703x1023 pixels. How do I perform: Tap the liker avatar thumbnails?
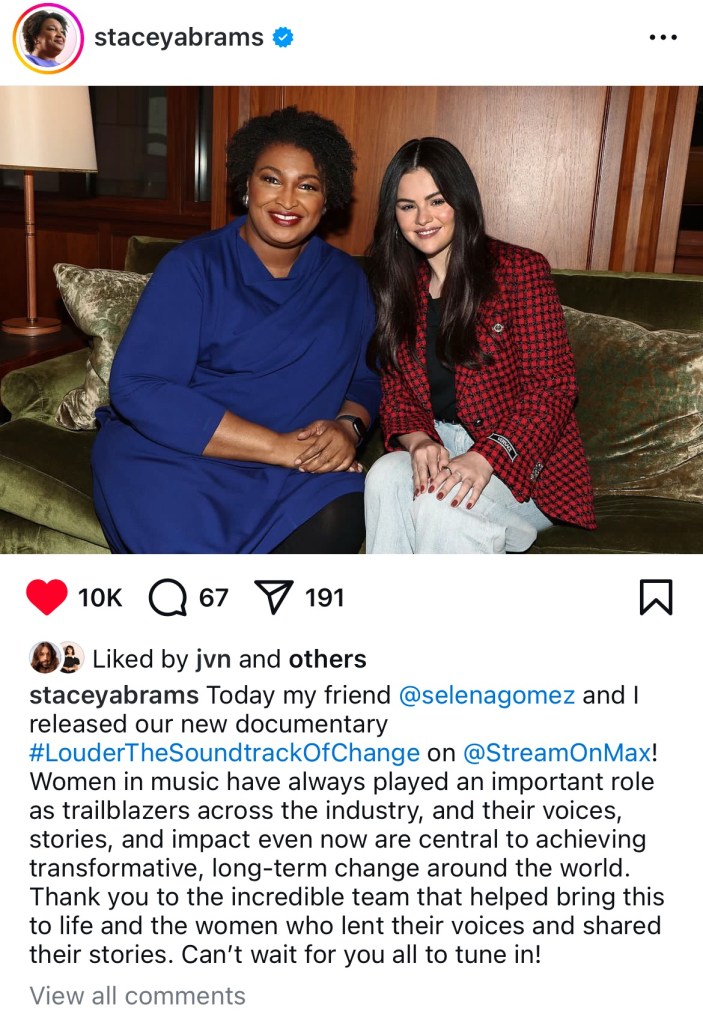(57, 658)
